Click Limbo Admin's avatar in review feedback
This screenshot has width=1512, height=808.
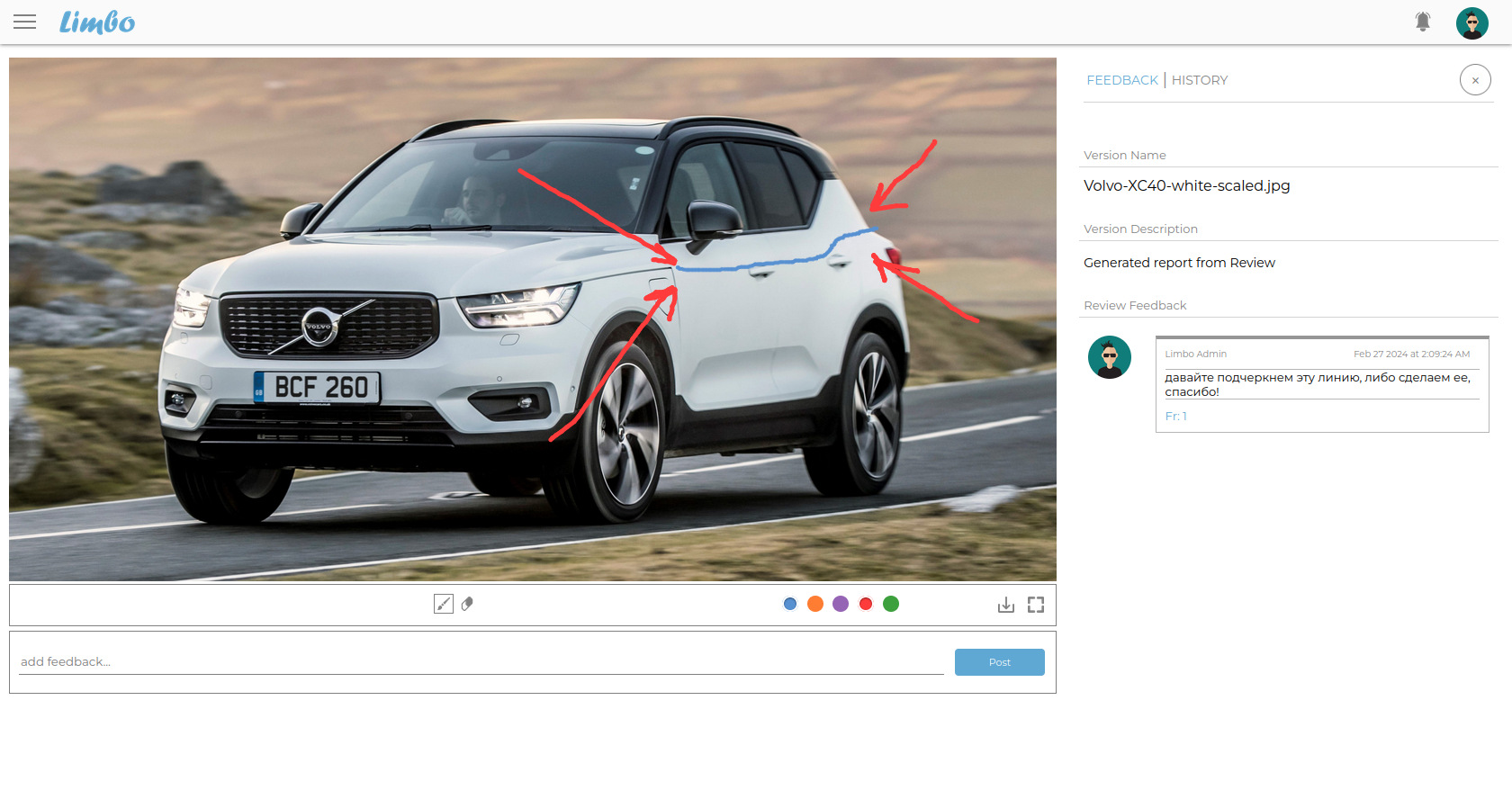[x=1109, y=357]
